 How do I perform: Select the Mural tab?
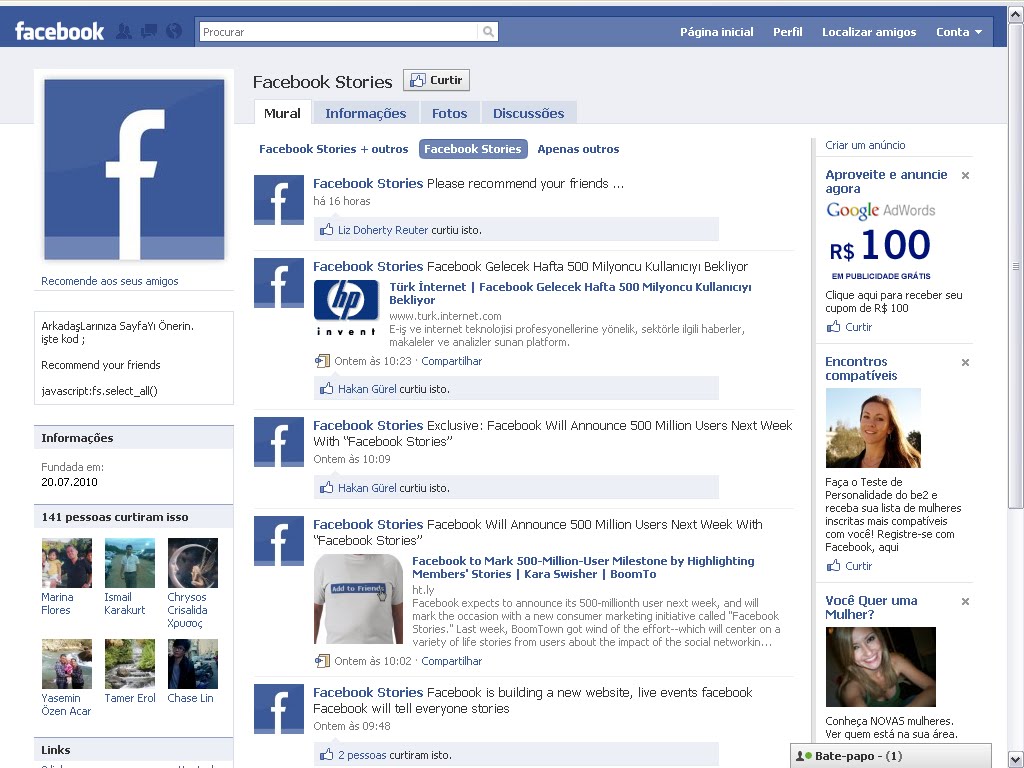[282, 113]
